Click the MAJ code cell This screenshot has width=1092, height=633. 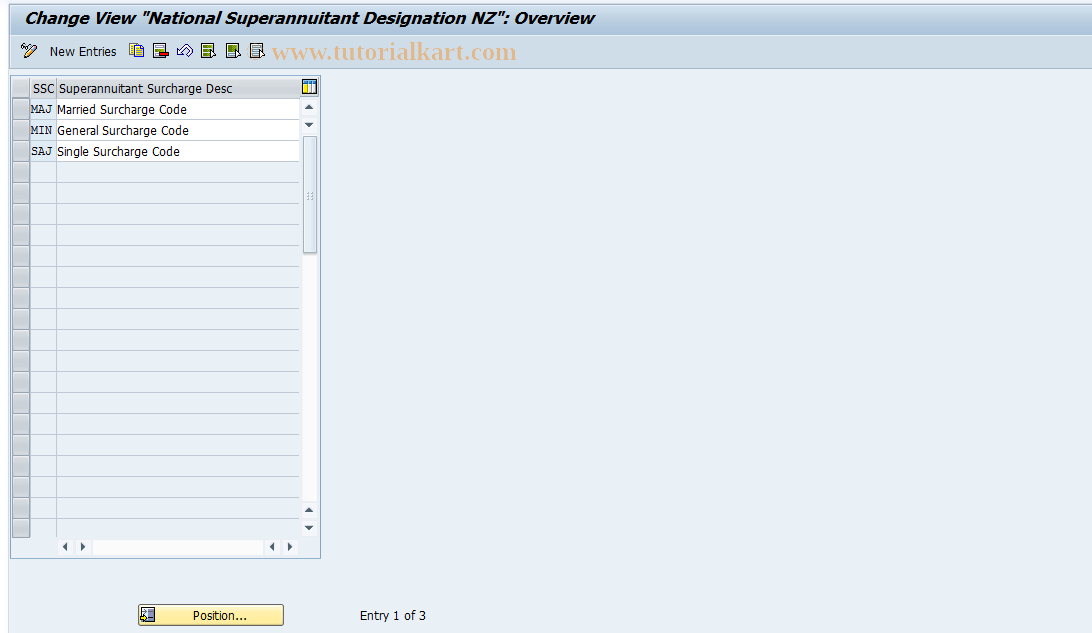point(42,109)
